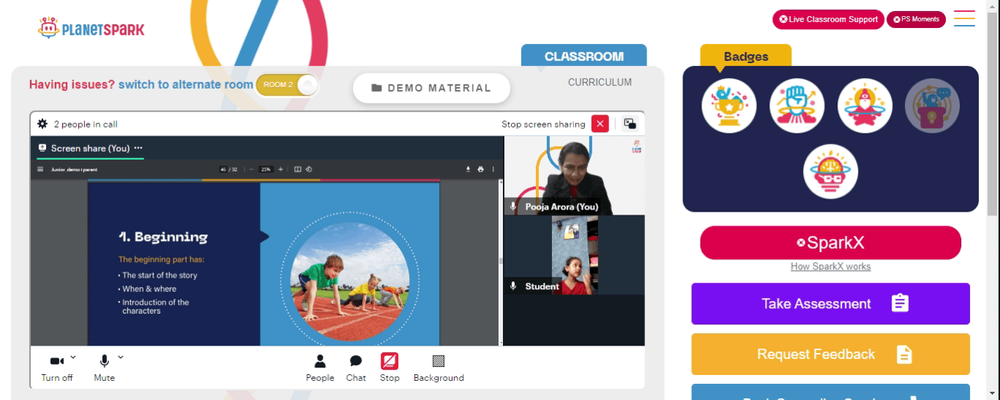Screen dimensions: 1000x400
Task: Select the Student video tile
Action: [x=574, y=255]
